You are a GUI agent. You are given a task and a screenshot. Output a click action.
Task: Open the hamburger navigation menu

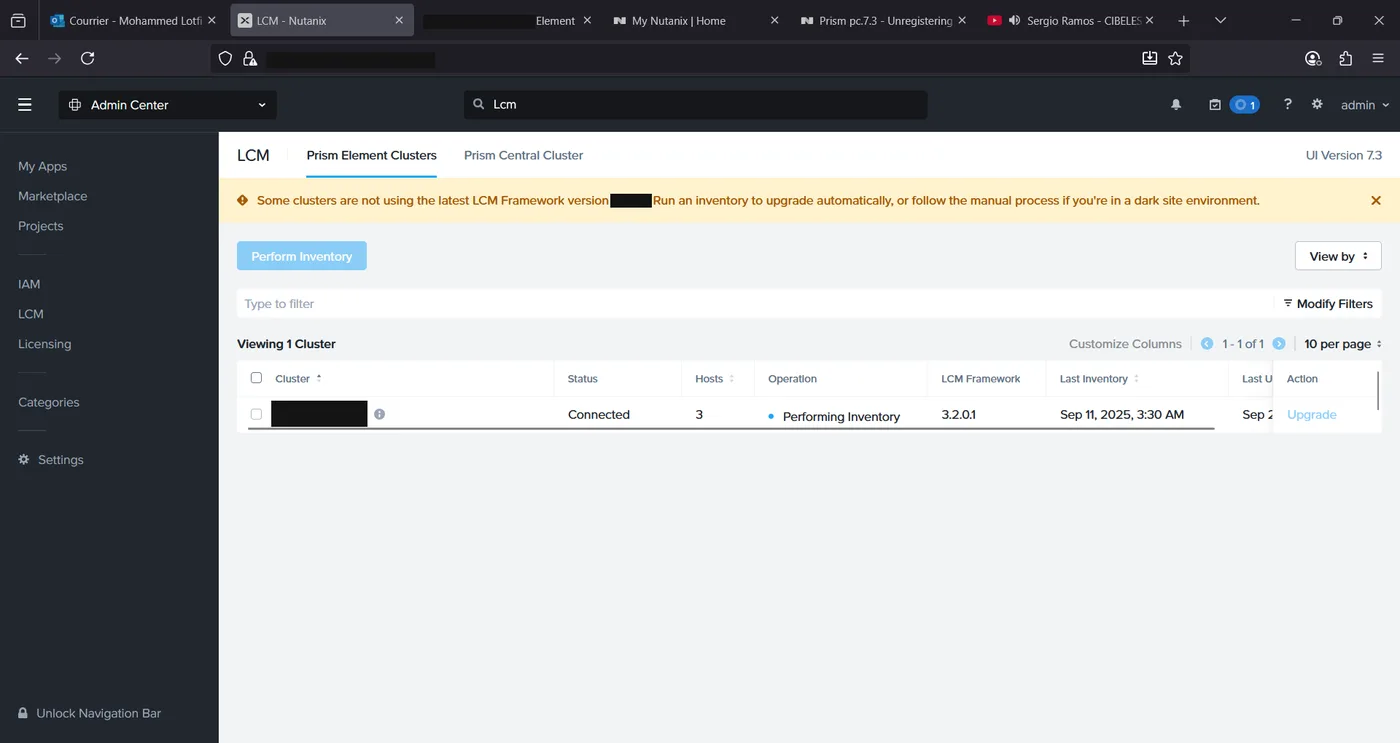tap(25, 105)
